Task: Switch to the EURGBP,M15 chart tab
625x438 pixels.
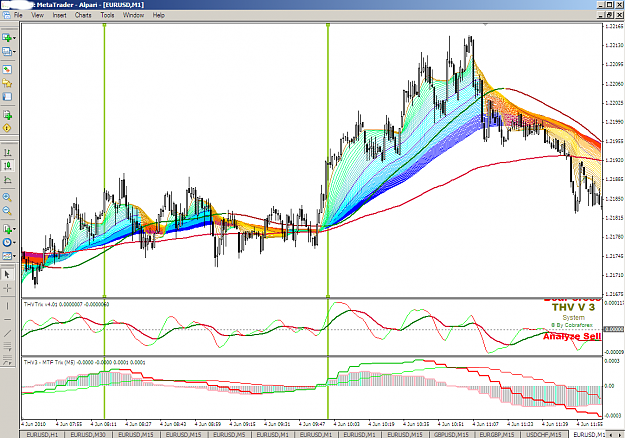Action: tap(498, 434)
